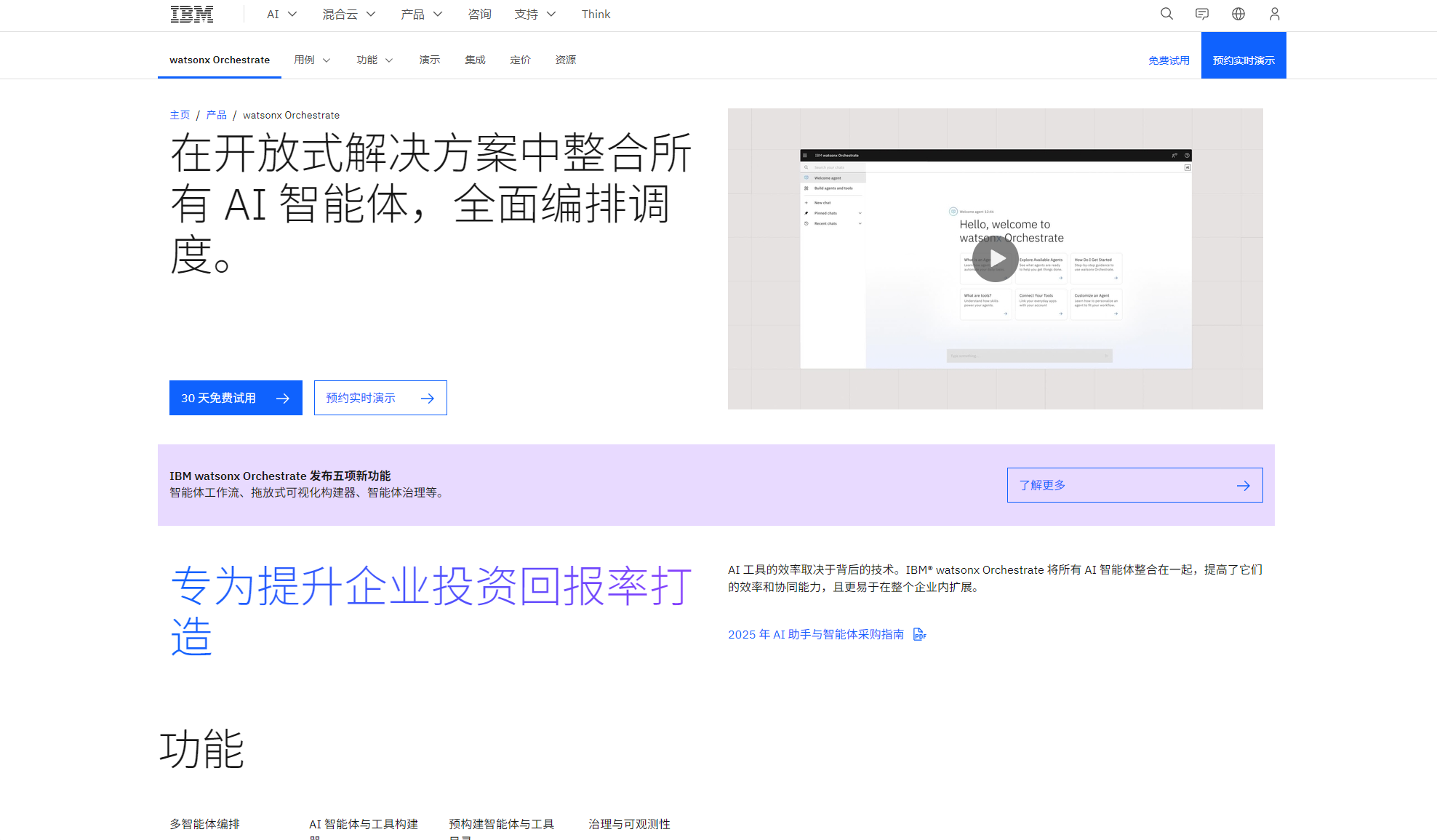
Task: Expand the 混合云 navigation dropdown
Action: point(348,14)
